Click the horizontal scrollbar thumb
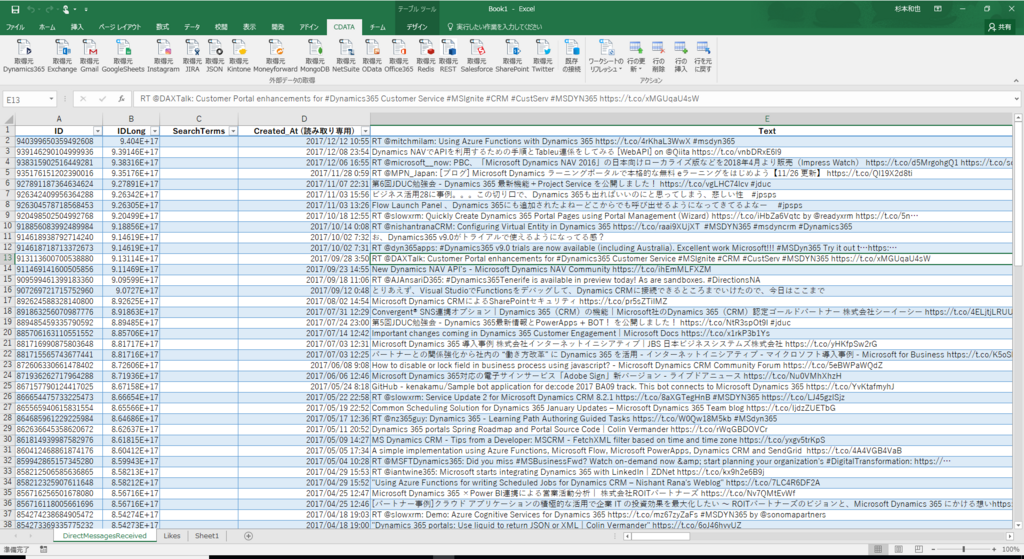The height and width of the screenshot is (559, 1024). tap(661, 536)
